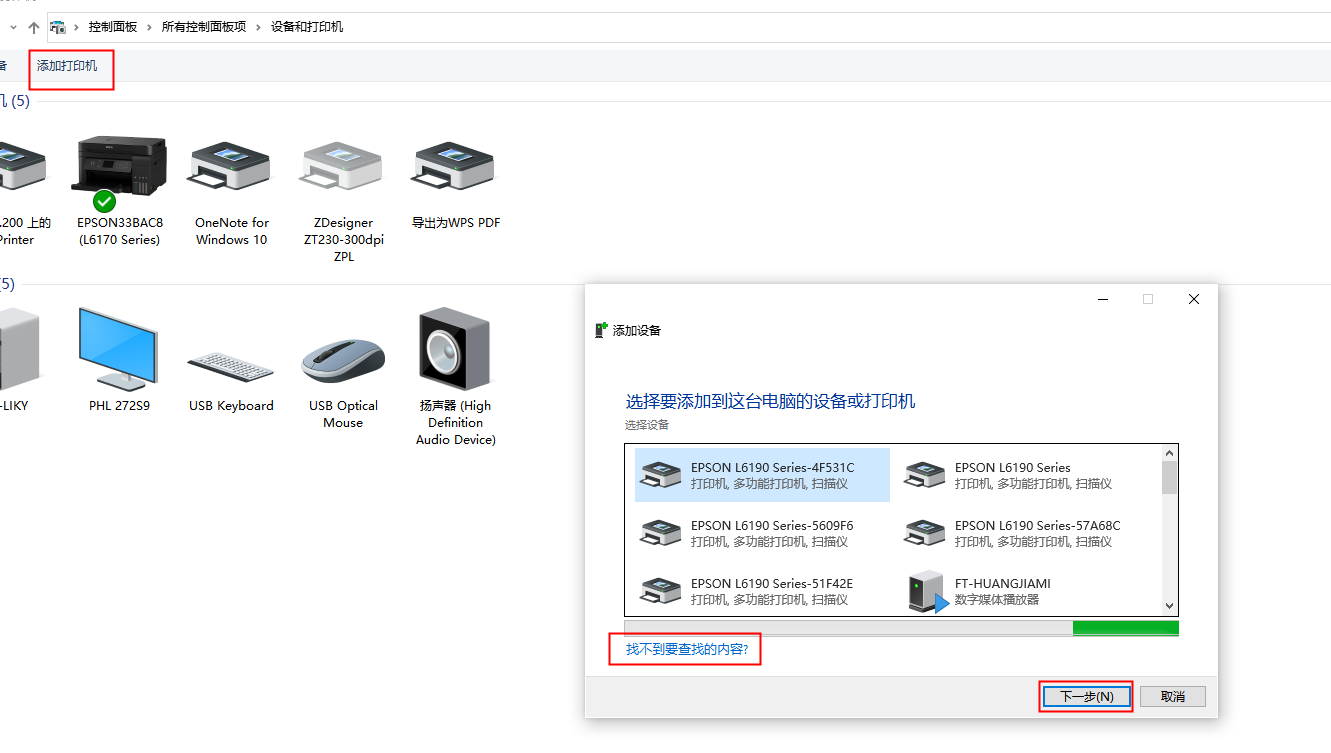The width and height of the screenshot is (1331, 753).
Task: Click the 扬声器 High Definition Audio Device
Action: point(455,350)
